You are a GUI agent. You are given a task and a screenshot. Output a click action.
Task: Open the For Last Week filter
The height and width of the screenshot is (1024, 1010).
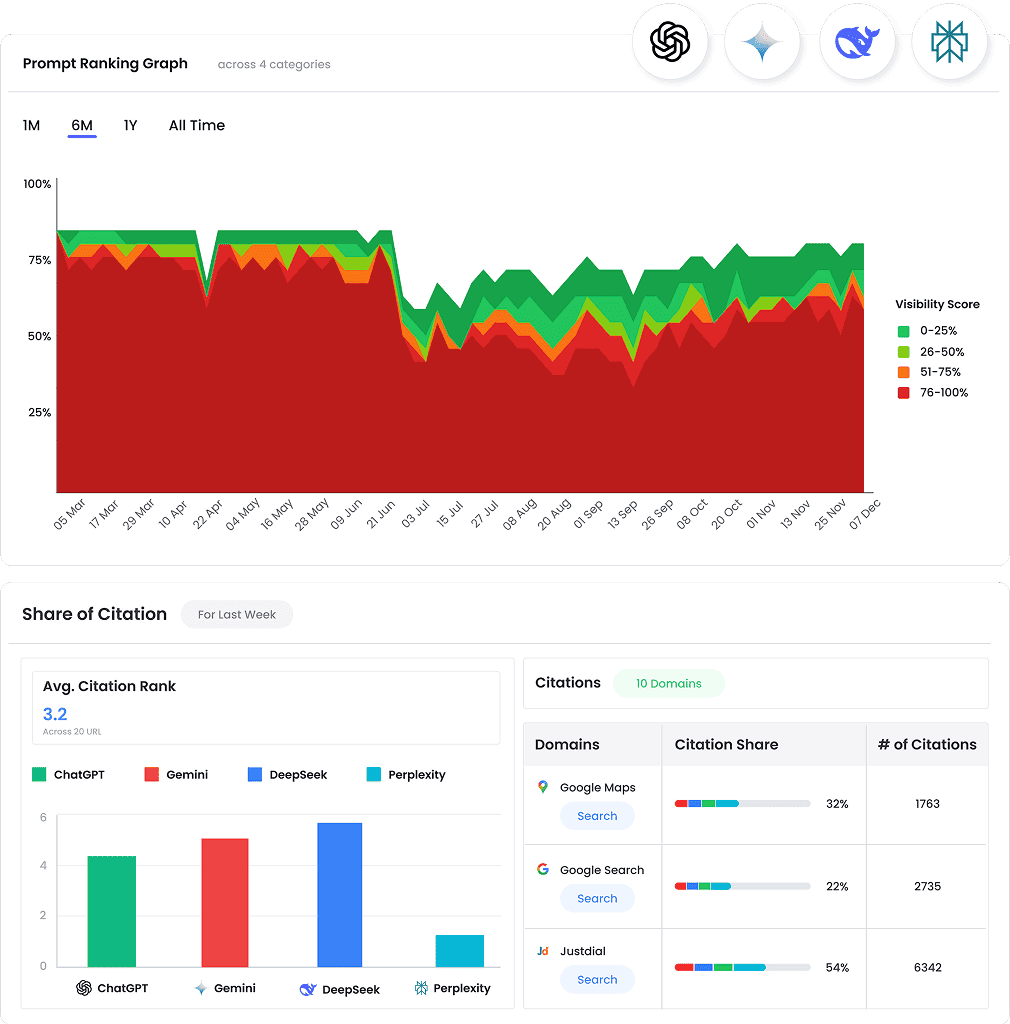pos(236,614)
